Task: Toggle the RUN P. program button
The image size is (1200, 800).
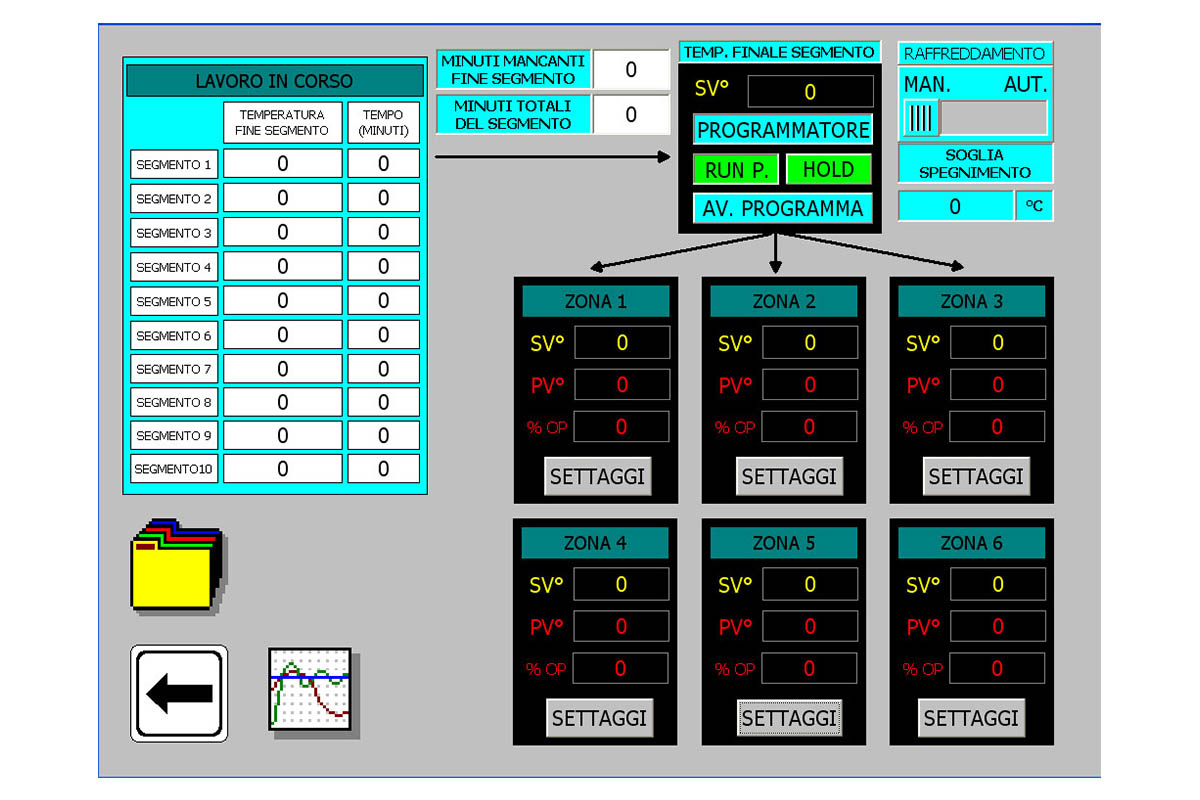Action: (x=735, y=170)
